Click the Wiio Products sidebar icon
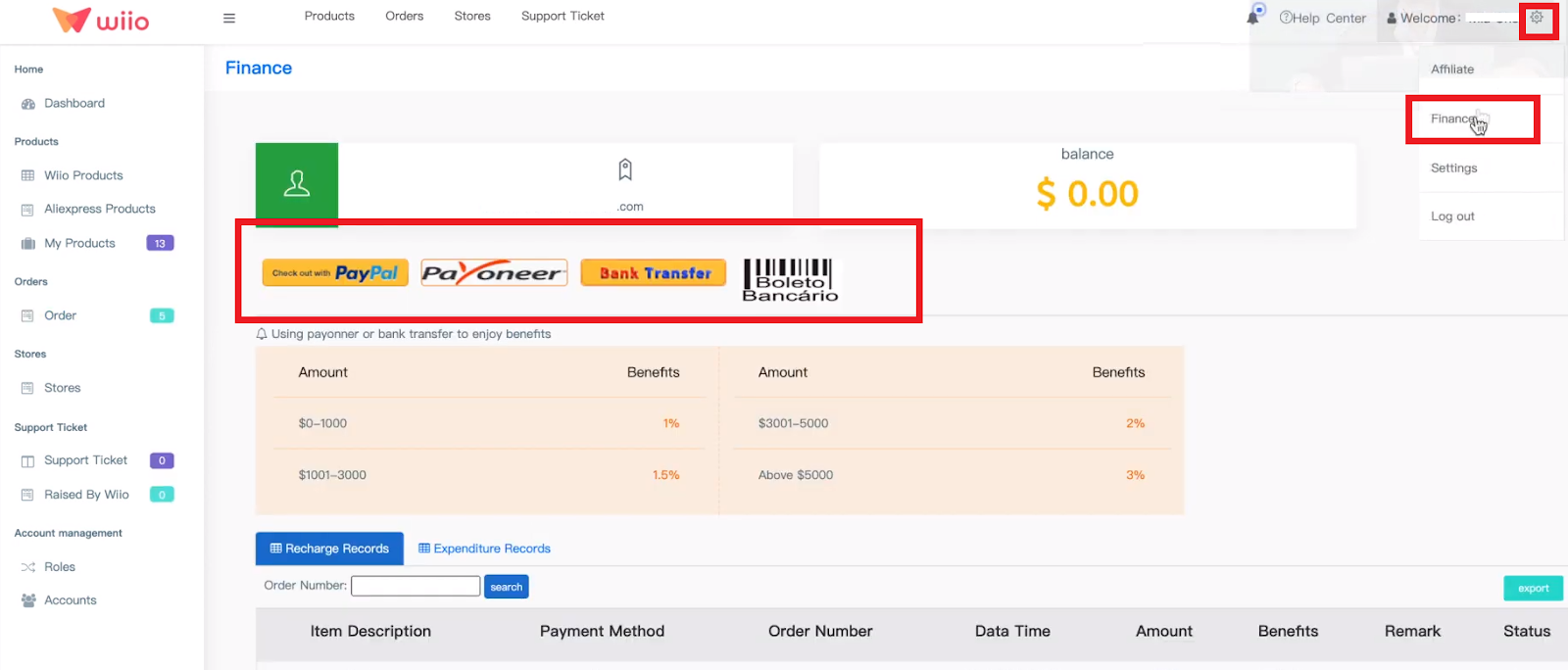Screen dimensions: 1568x670 pyautogui.click(x=27, y=176)
